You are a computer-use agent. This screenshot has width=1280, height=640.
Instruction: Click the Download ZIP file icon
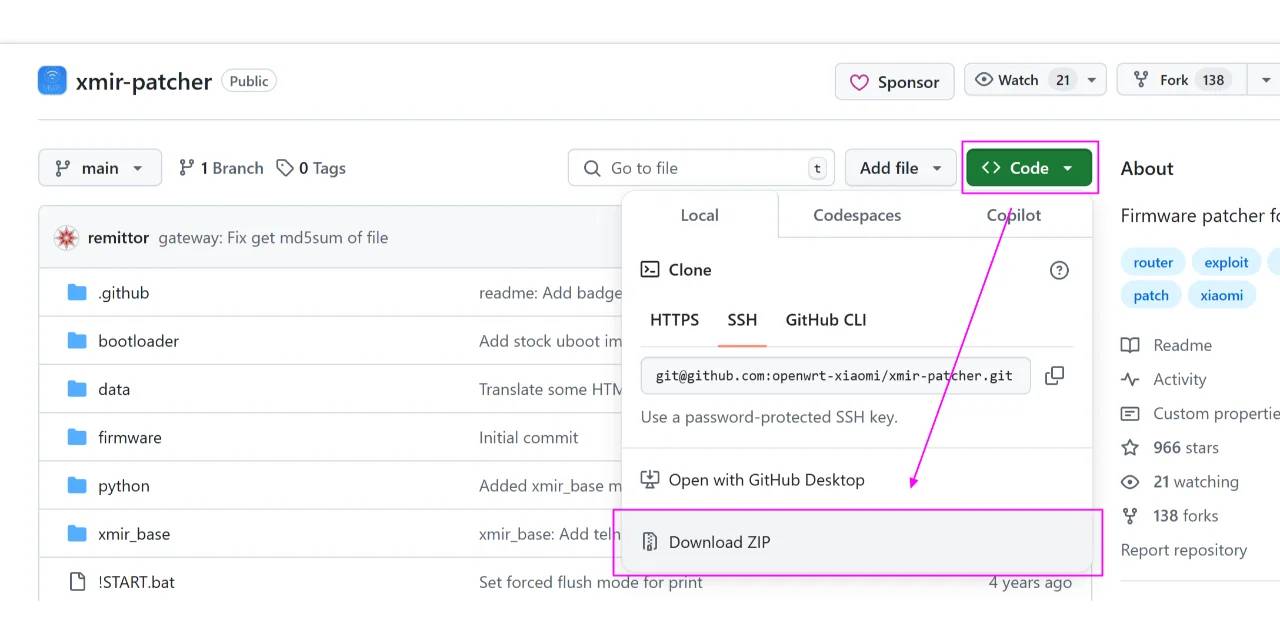coord(650,542)
